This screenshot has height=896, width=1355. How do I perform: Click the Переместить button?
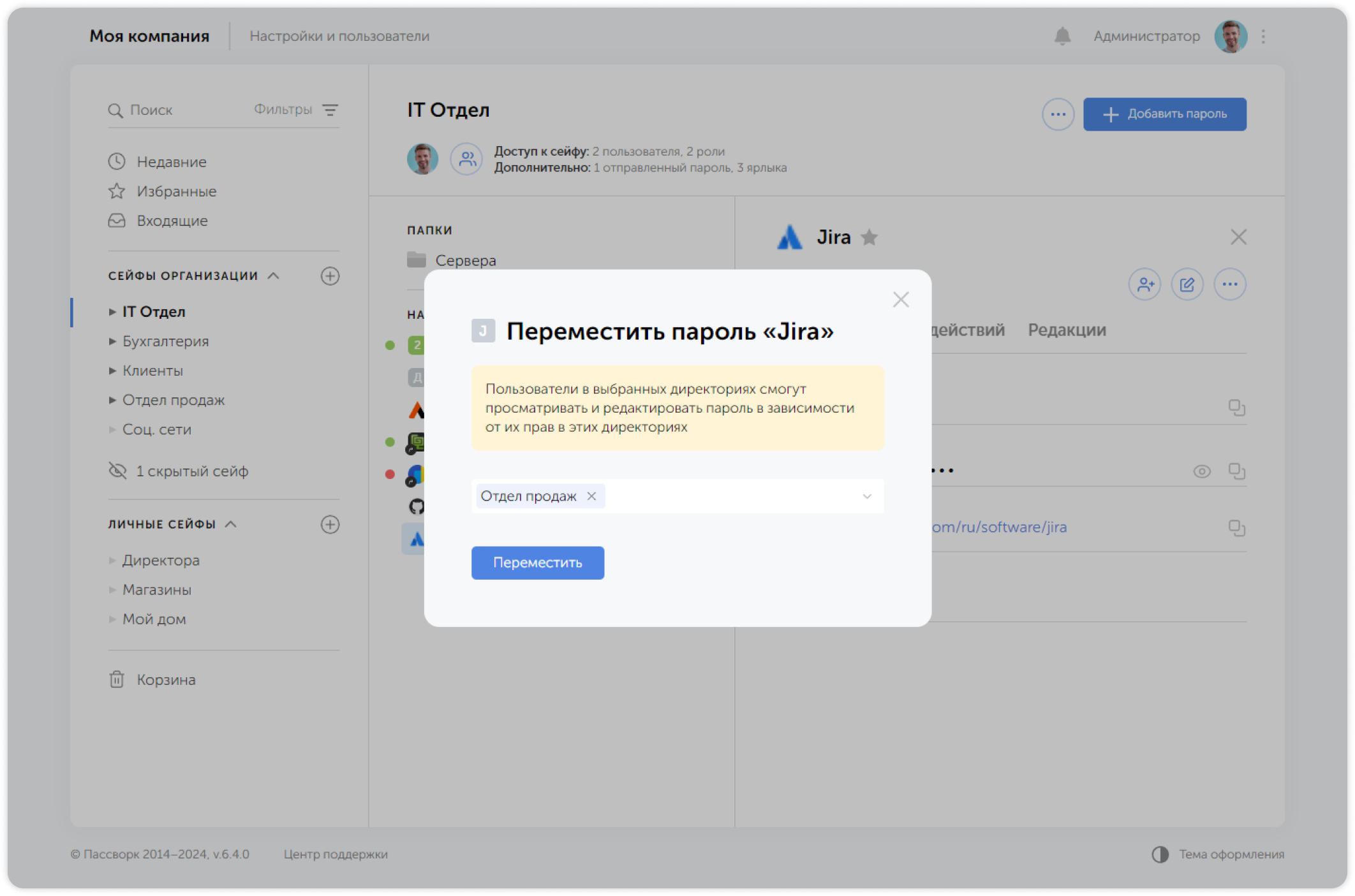[537, 562]
